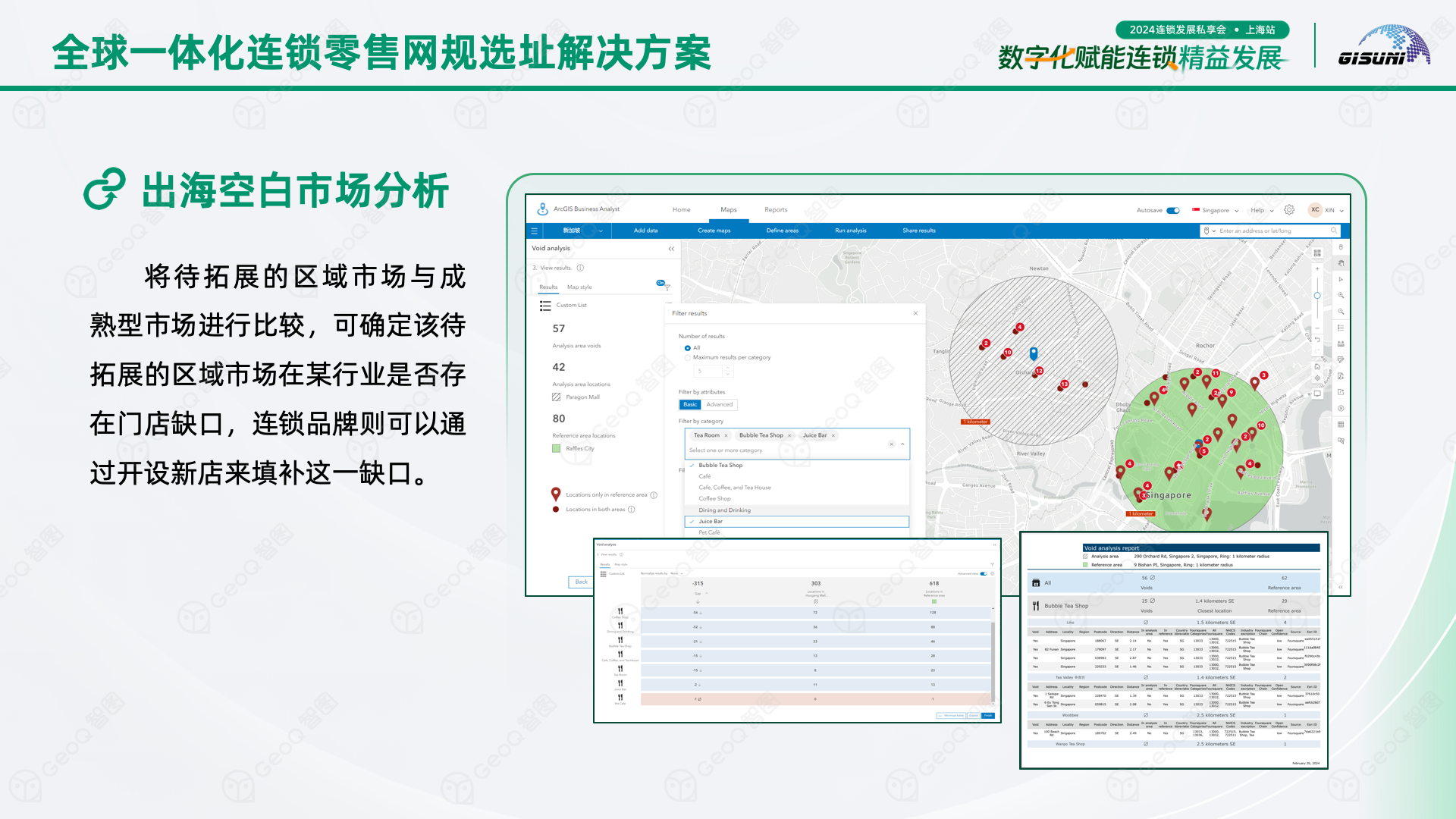Open the Share results menu
1456x819 pixels.
point(918,231)
